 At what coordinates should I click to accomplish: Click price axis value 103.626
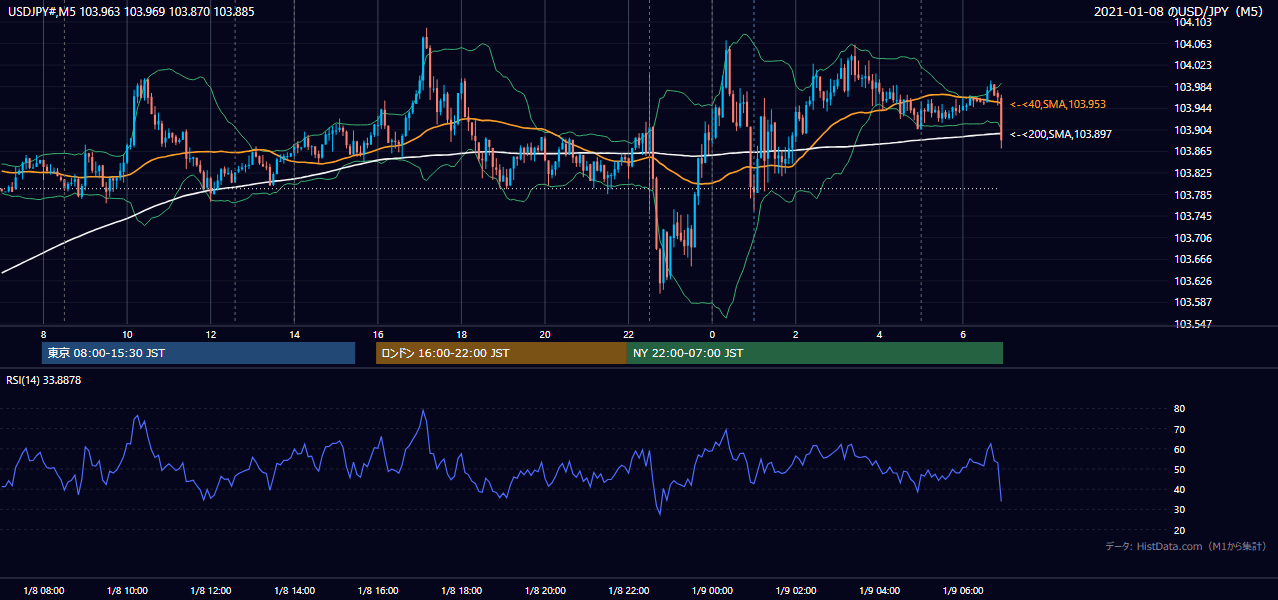1192,281
